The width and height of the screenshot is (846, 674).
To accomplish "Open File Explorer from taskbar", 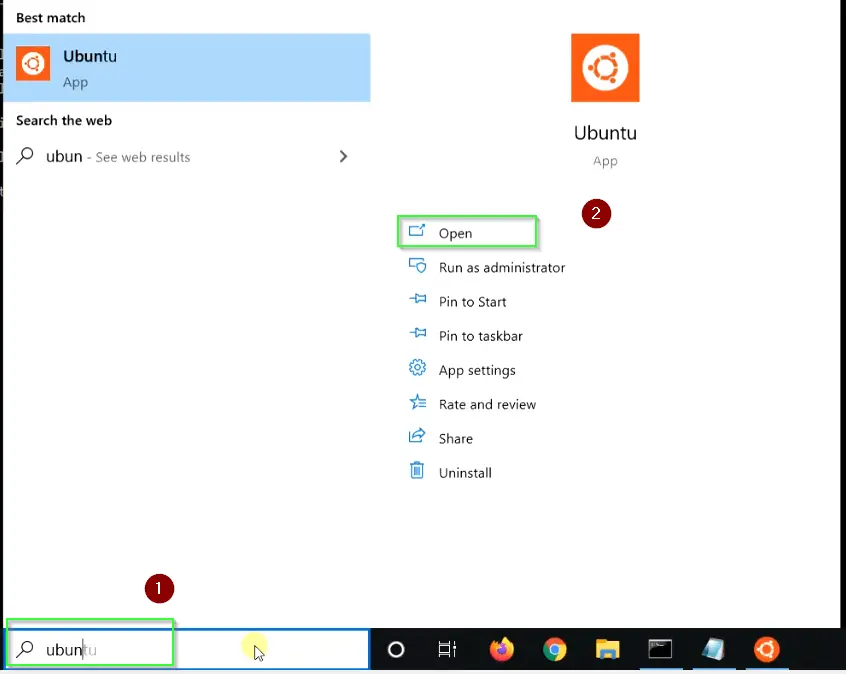I will [608, 649].
